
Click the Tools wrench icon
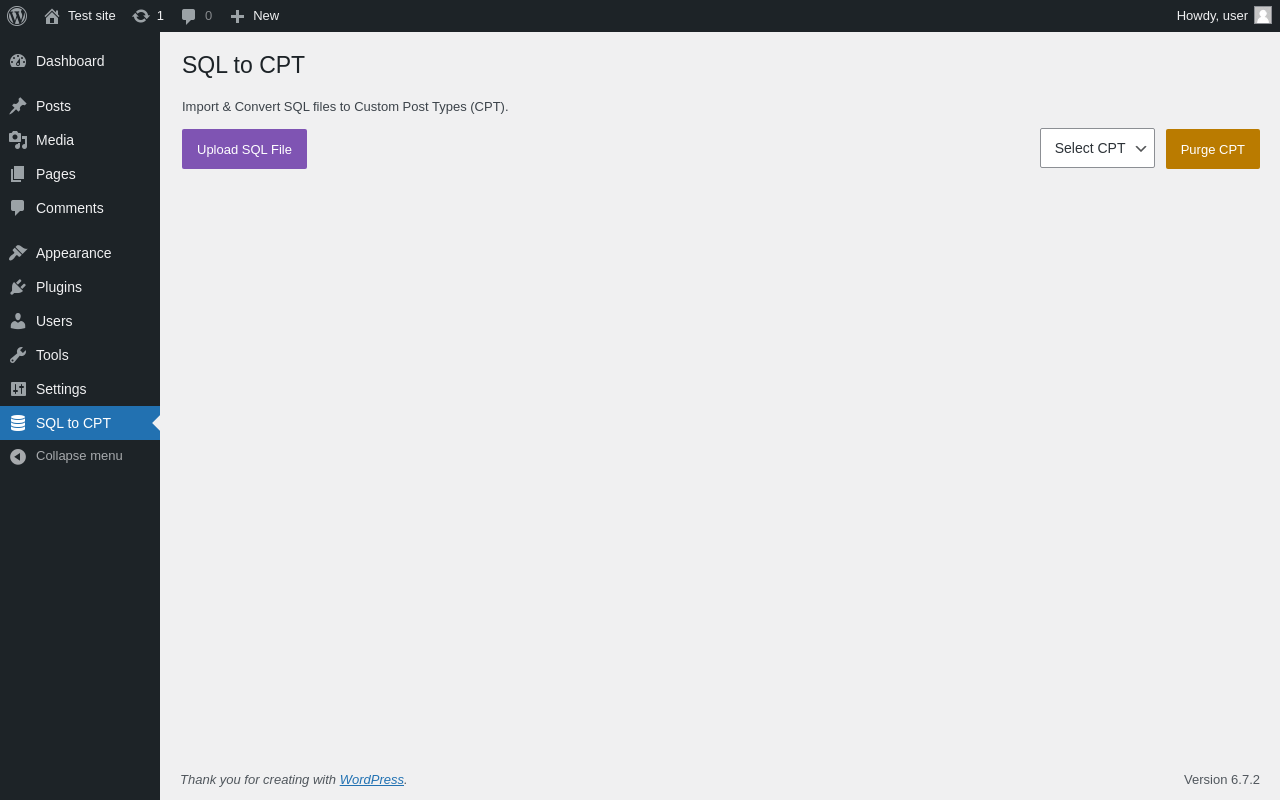(18, 355)
